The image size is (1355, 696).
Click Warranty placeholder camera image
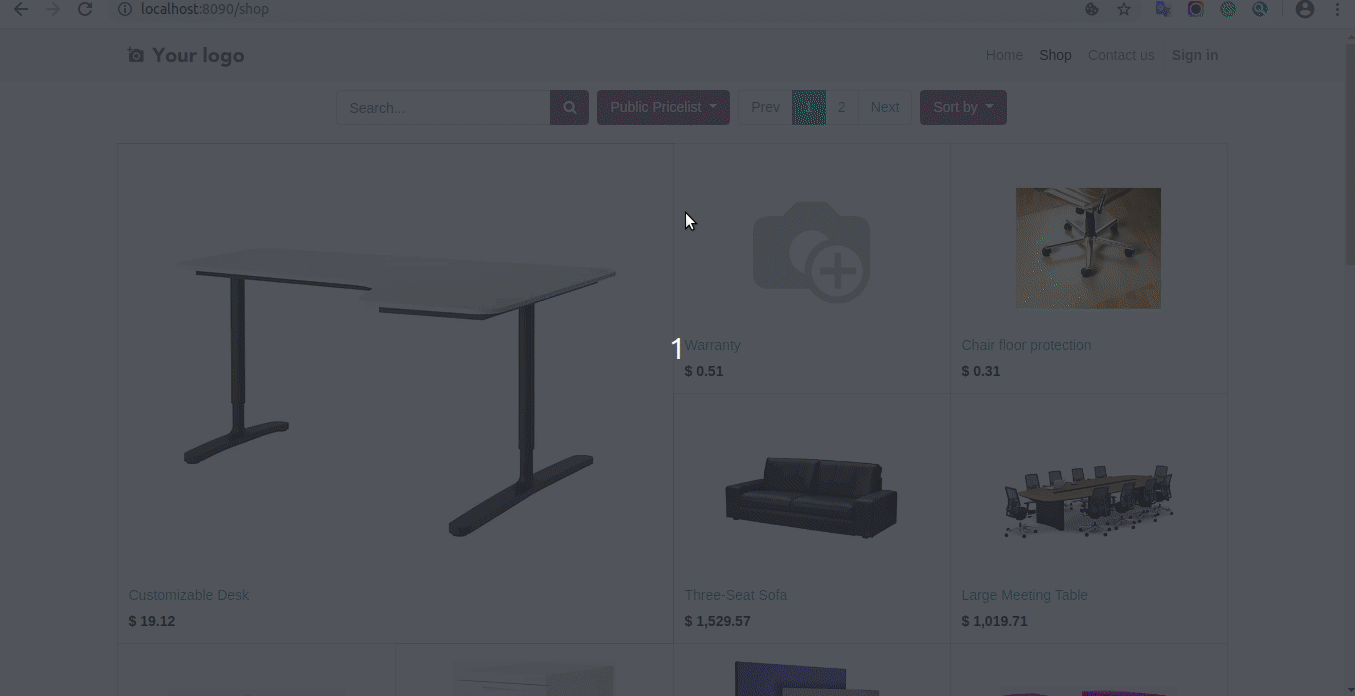coord(811,252)
